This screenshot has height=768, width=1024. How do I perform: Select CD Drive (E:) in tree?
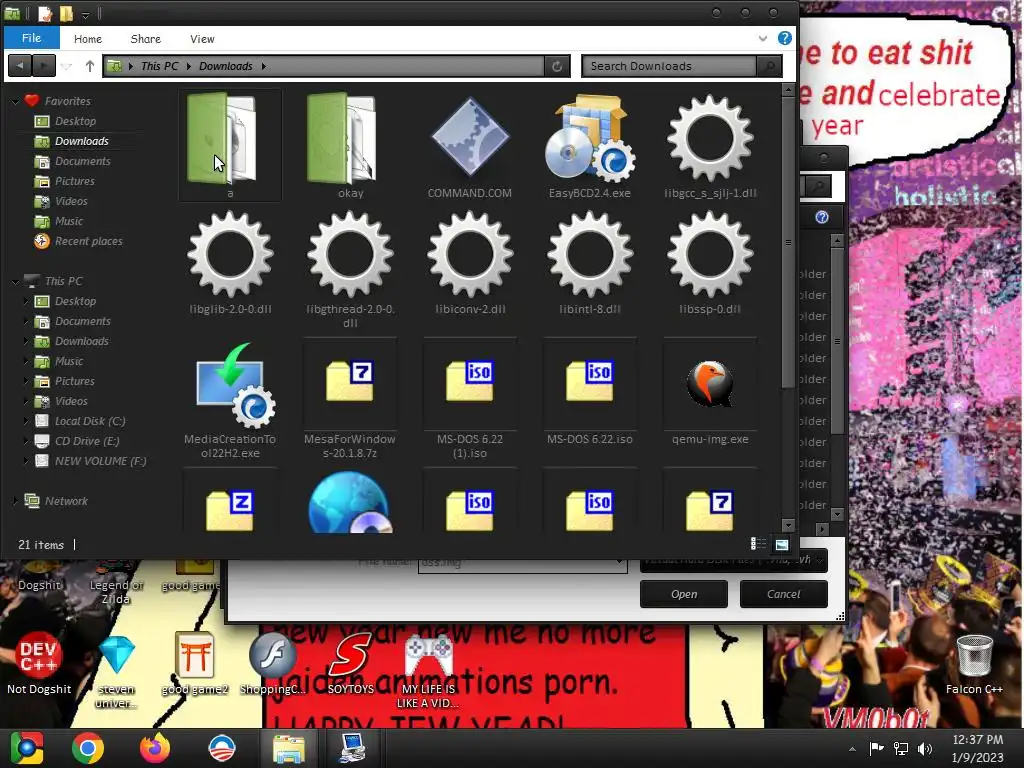click(x=86, y=441)
